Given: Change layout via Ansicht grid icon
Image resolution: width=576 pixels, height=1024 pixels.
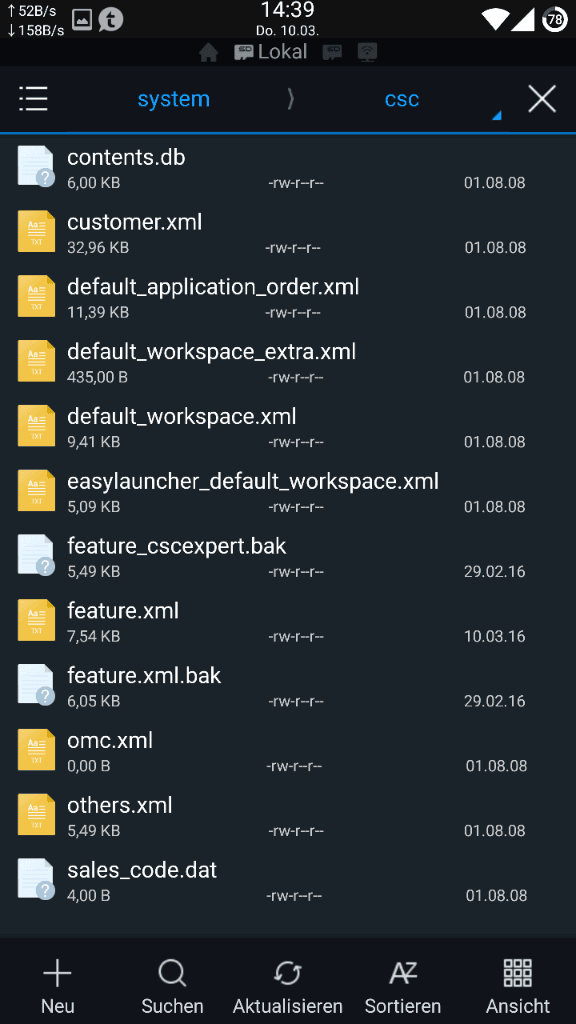Looking at the screenshot, I should click(517, 973).
